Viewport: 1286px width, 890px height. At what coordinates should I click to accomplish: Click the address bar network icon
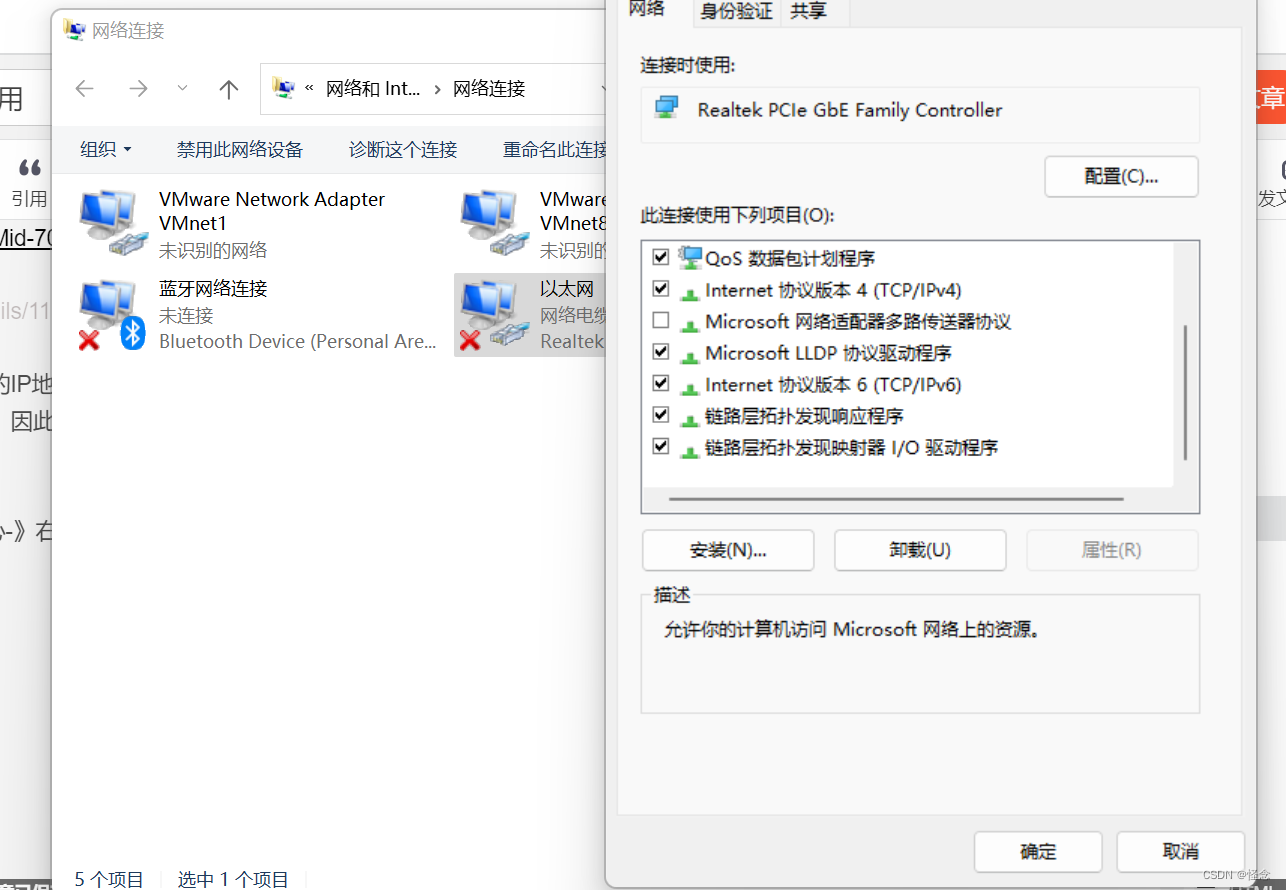click(x=284, y=88)
